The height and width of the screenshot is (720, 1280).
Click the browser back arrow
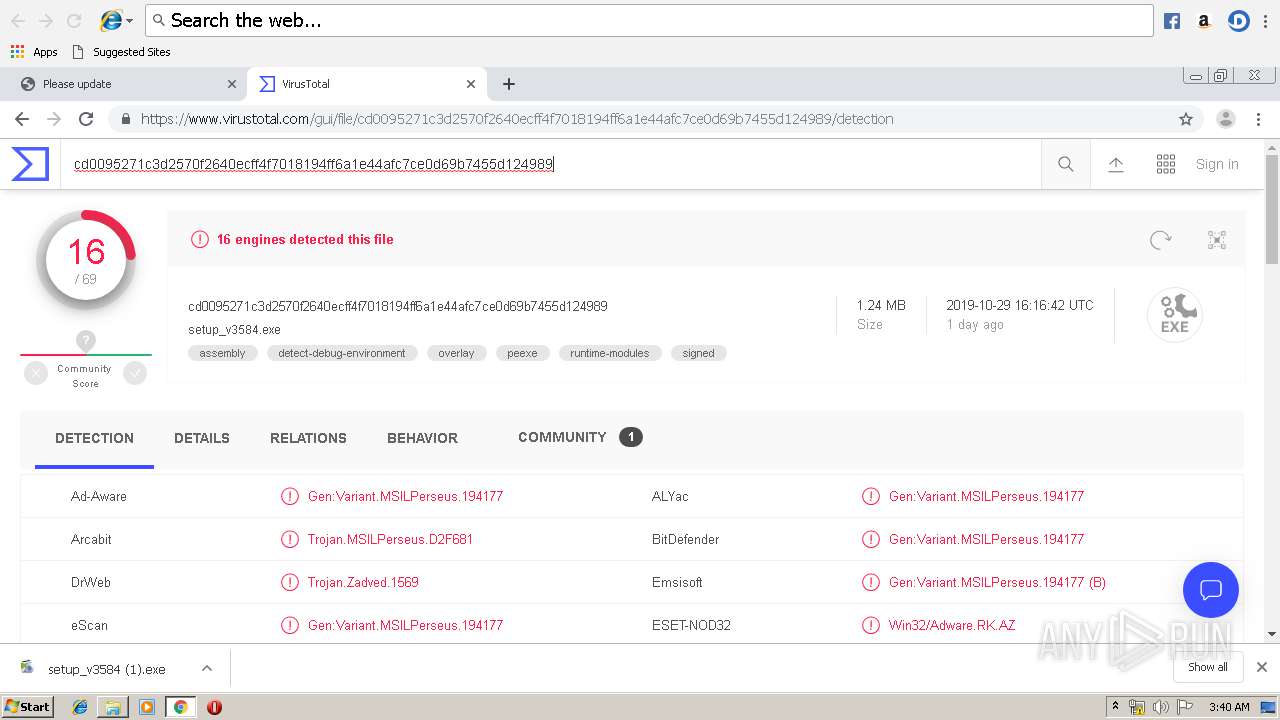tap(22, 119)
